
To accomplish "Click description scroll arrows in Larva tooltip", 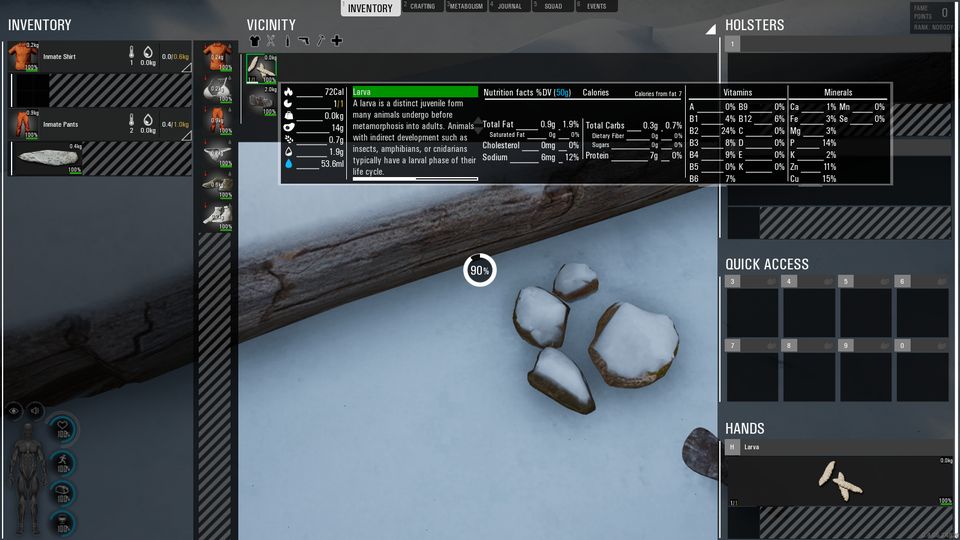I will point(478,126).
